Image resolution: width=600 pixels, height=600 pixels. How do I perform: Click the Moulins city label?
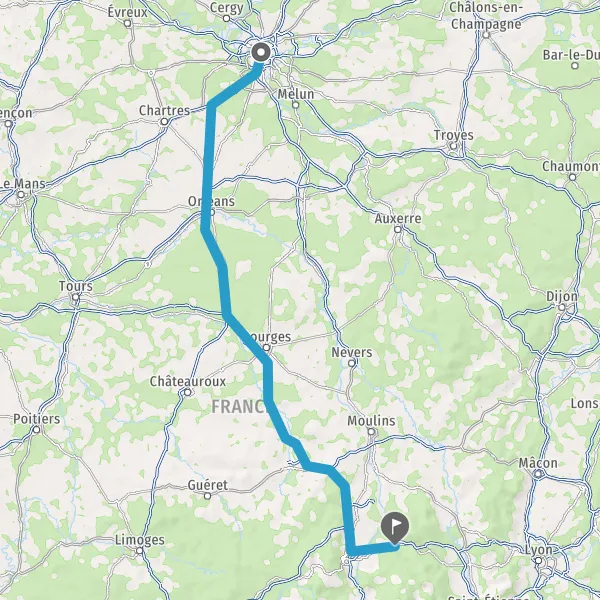click(371, 421)
